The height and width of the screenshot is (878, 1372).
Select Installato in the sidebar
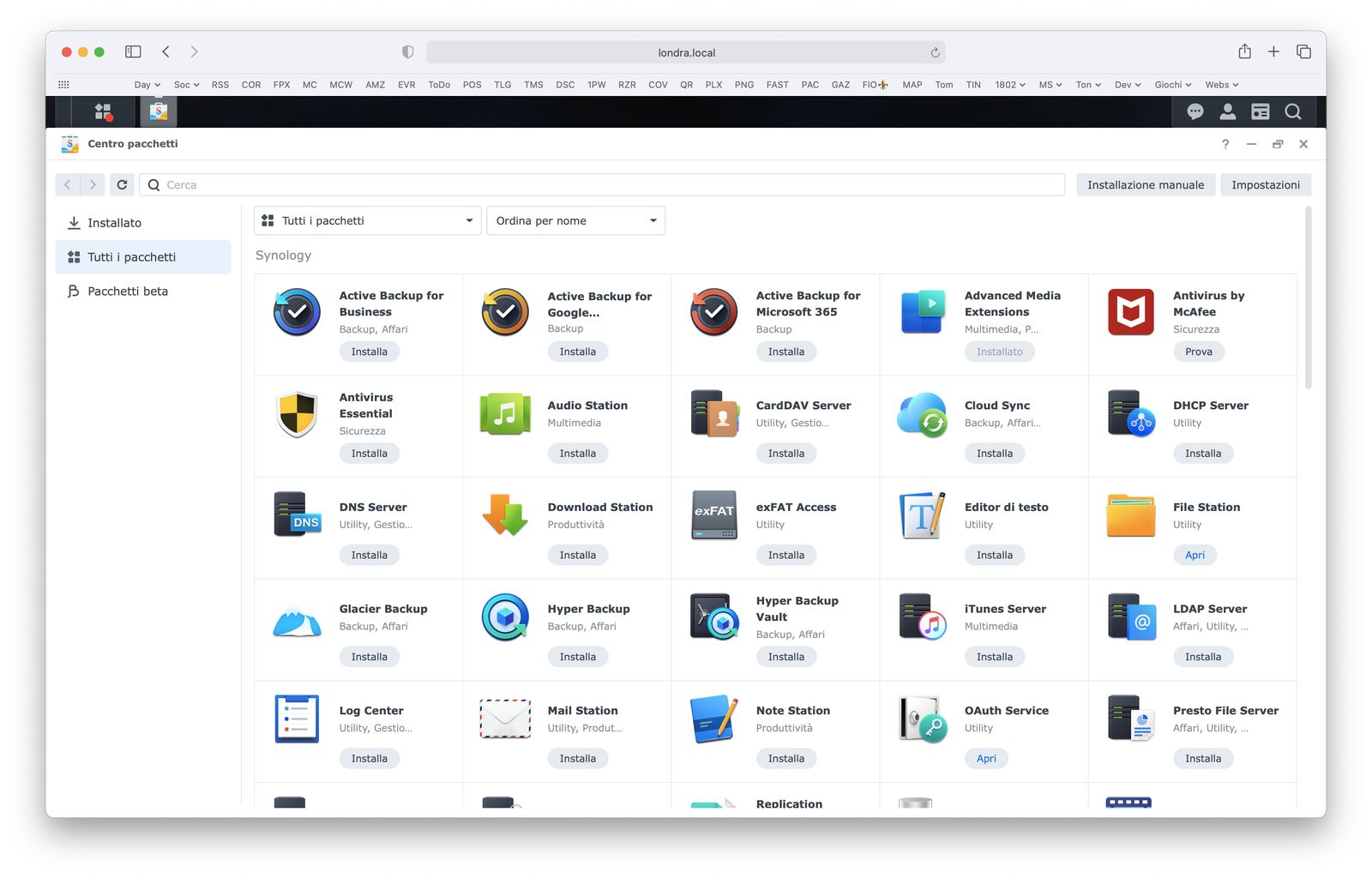pyautogui.click(x=143, y=223)
